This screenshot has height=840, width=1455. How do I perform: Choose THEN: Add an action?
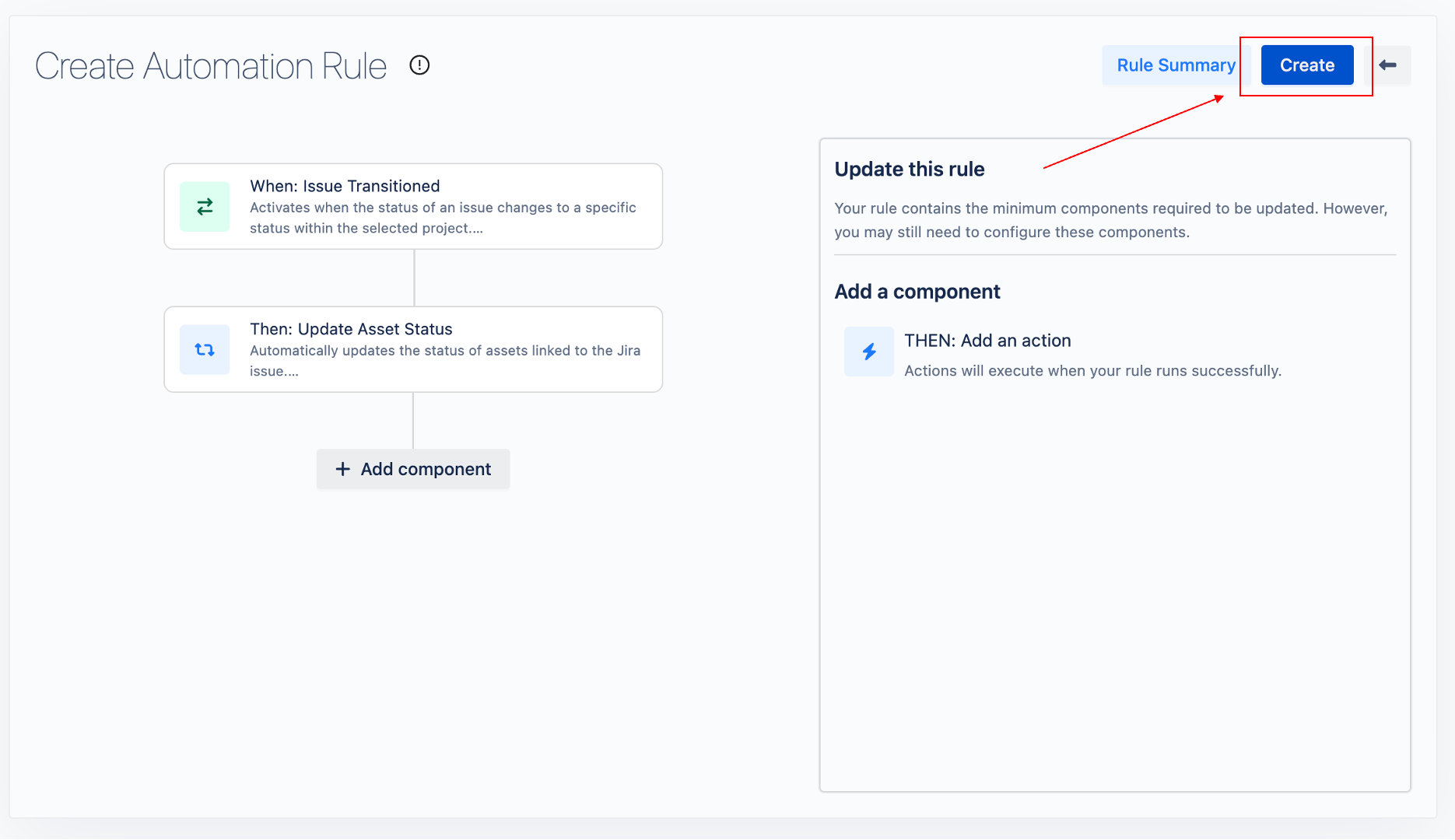[x=987, y=341]
